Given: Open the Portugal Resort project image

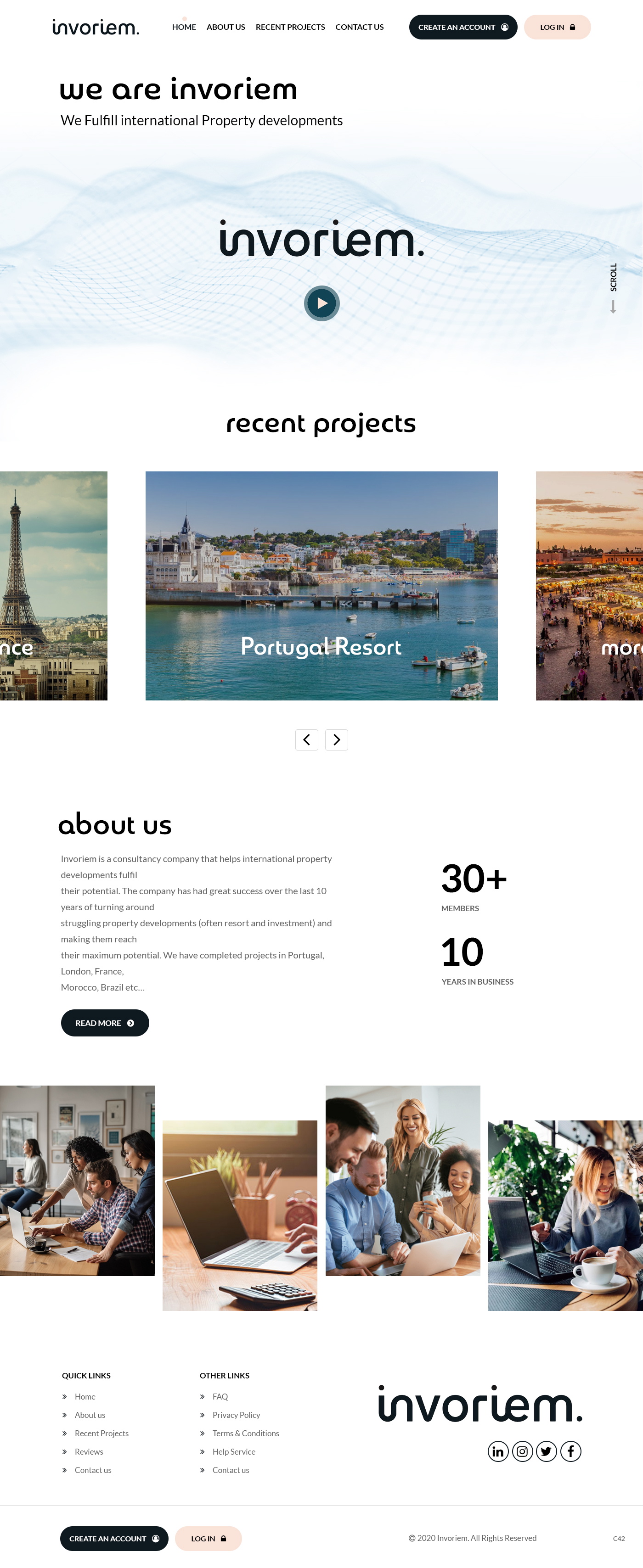Looking at the screenshot, I should [x=321, y=586].
